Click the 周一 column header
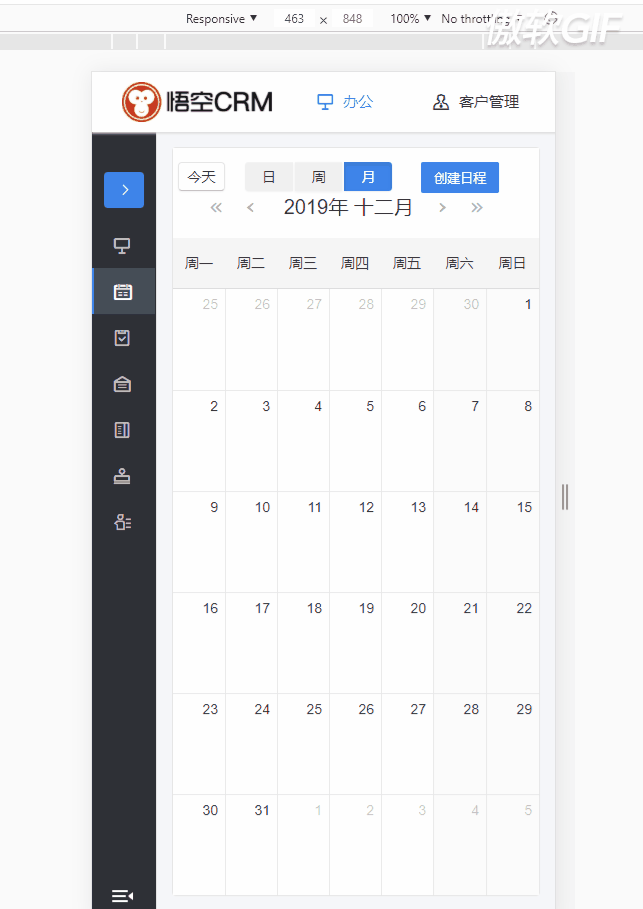The height and width of the screenshot is (909, 643). (199, 263)
